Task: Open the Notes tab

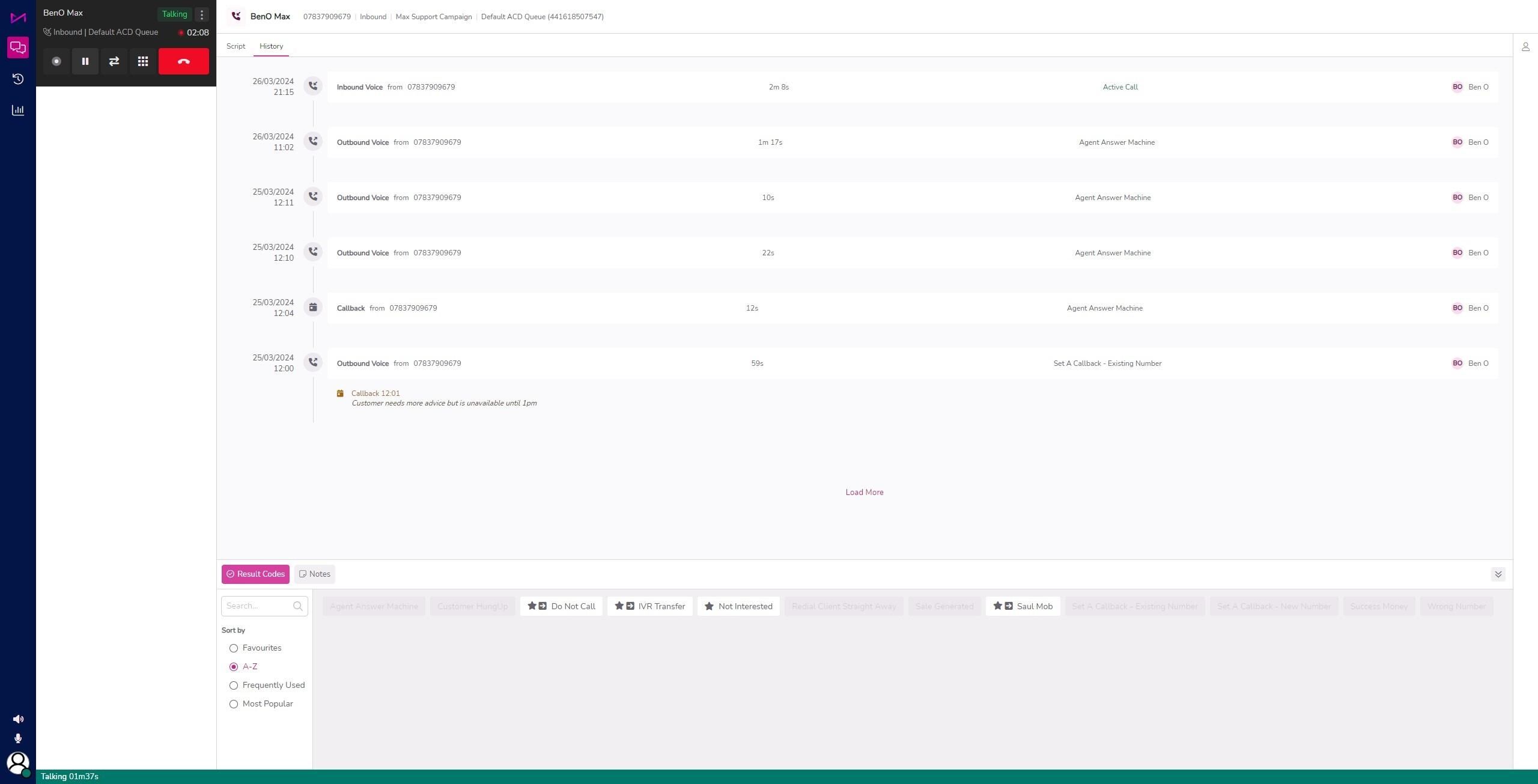Action: tap(315, 574)
